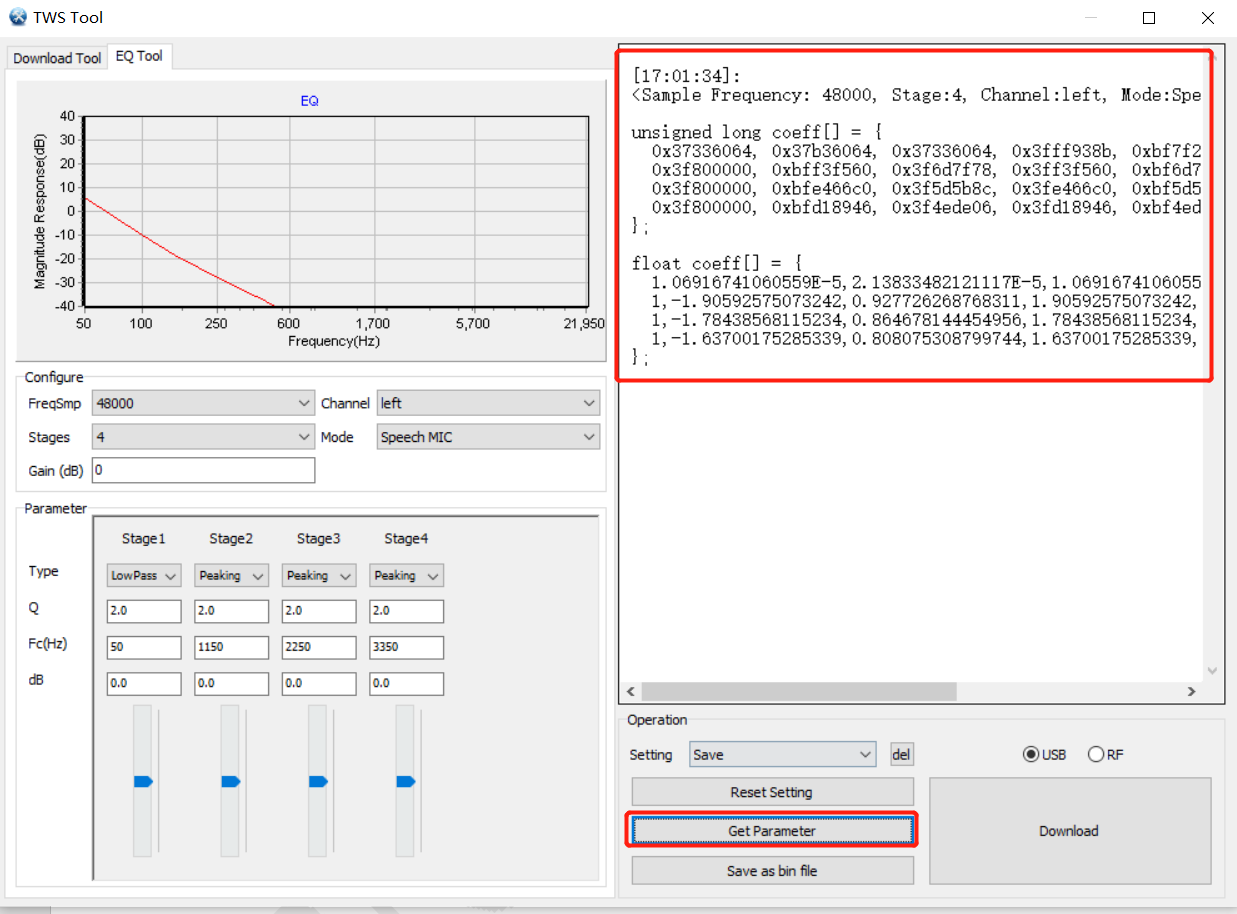The width and height of the screenshot is (1237, 914).
Task: Click the TWS Tool application icon in titlebar
Action: tap(16, 16)
